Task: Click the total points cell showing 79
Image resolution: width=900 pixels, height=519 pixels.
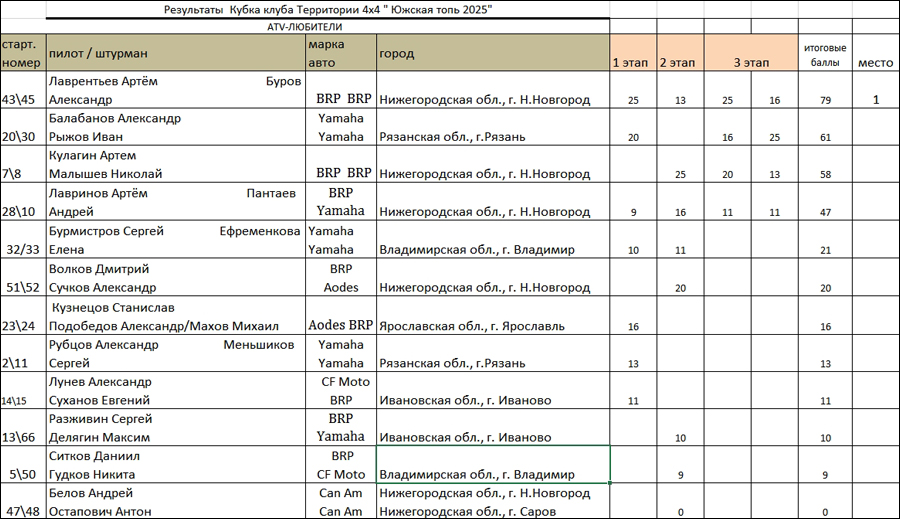Action: [825, 100]
